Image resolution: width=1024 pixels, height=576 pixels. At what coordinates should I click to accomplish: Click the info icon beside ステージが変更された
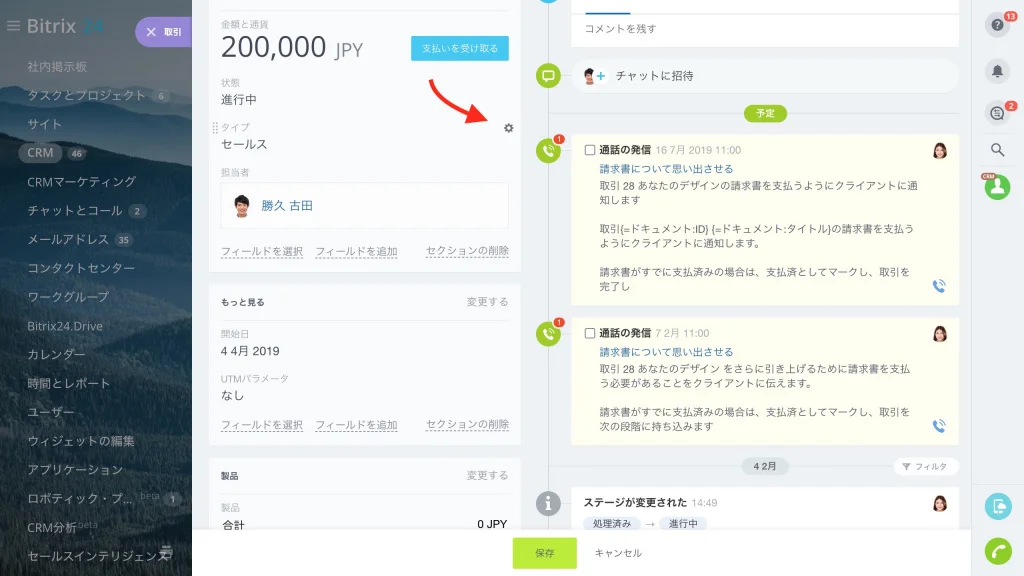pos(548,504)
